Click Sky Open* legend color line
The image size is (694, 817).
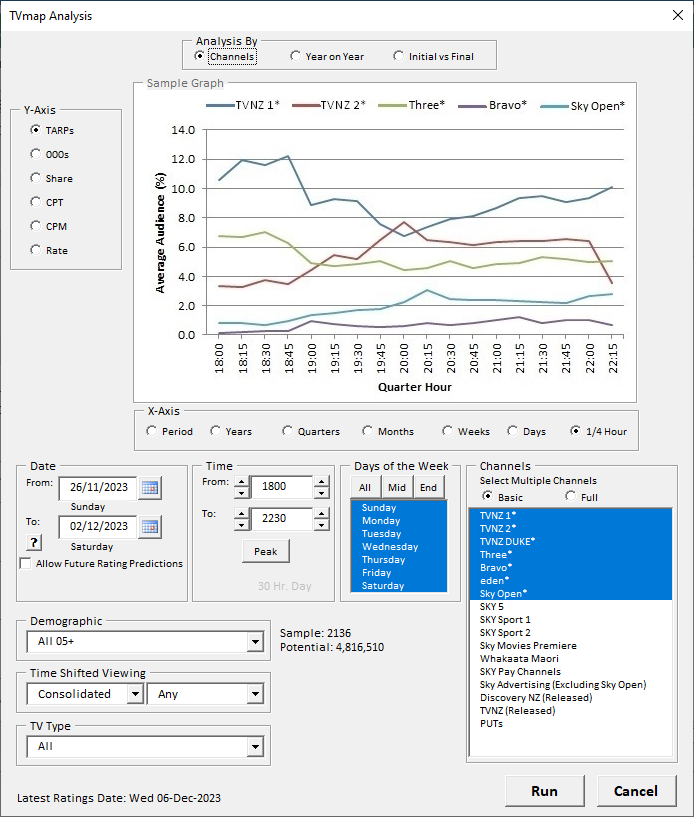pyautogui.click(x=554, y=106)
